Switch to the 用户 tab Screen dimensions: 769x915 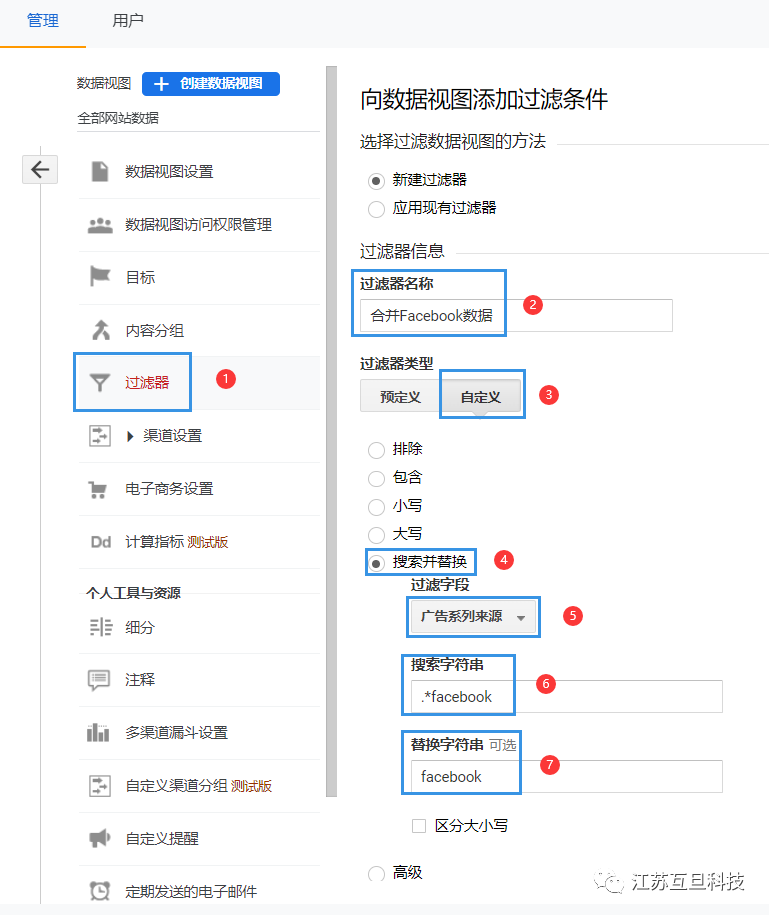(x=128, y=21)
